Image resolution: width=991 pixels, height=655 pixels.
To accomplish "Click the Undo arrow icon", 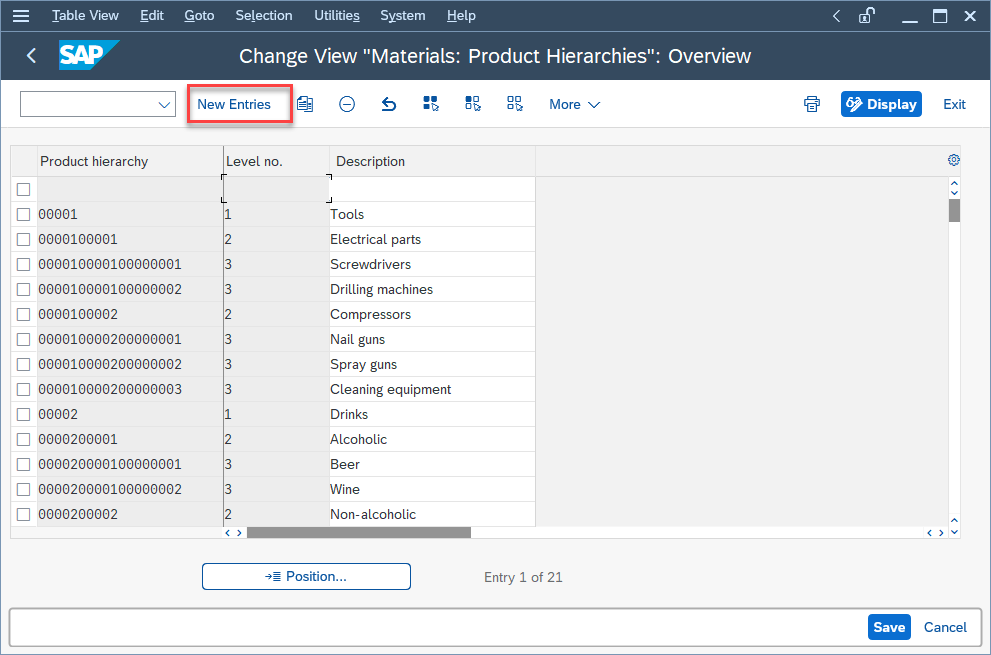I will pos(389,104).
